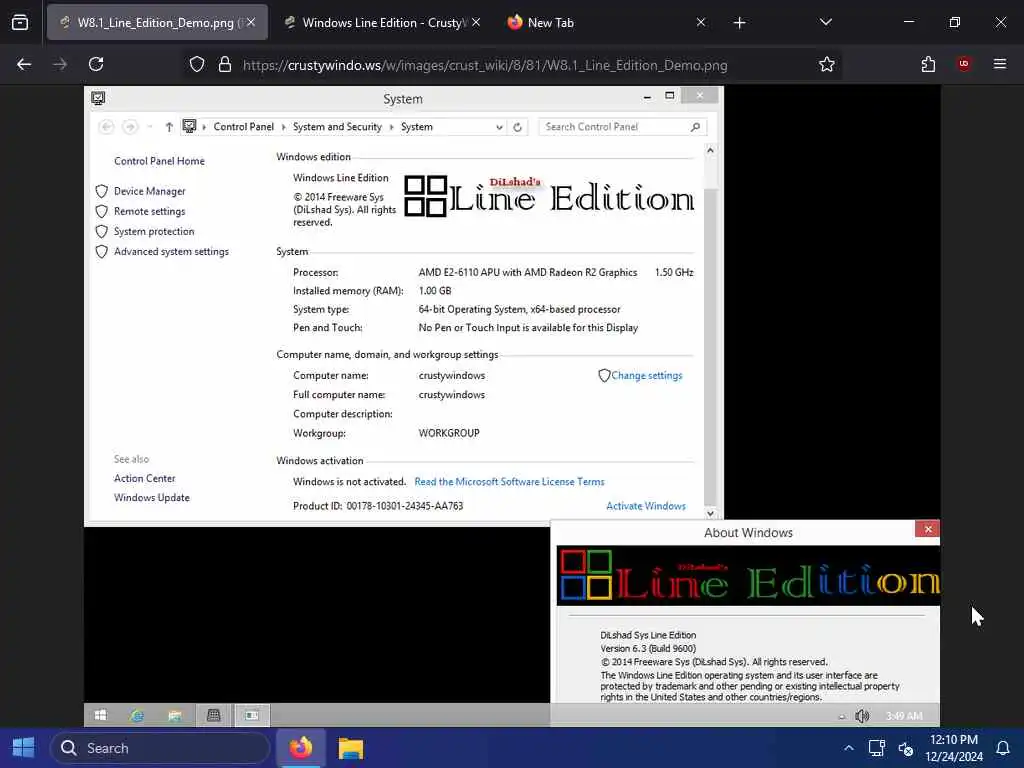Open File Explorer from Windows taskbar
The image size is (1024, 768).
tap(351, 748)
